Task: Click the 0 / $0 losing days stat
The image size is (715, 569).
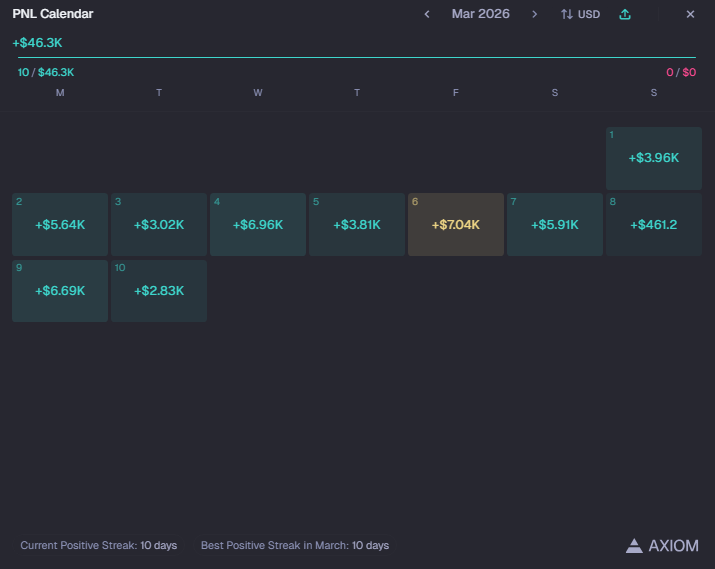Action: tap(681, 72)
